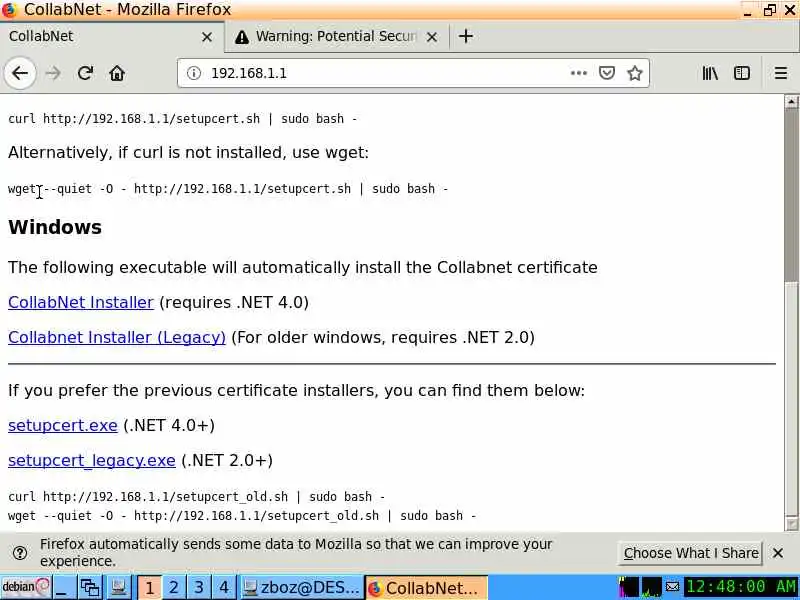This screenshot has height=600, width=800.
Task: Click the setupcert_legacy.exe link
Action: pos(92,460)
